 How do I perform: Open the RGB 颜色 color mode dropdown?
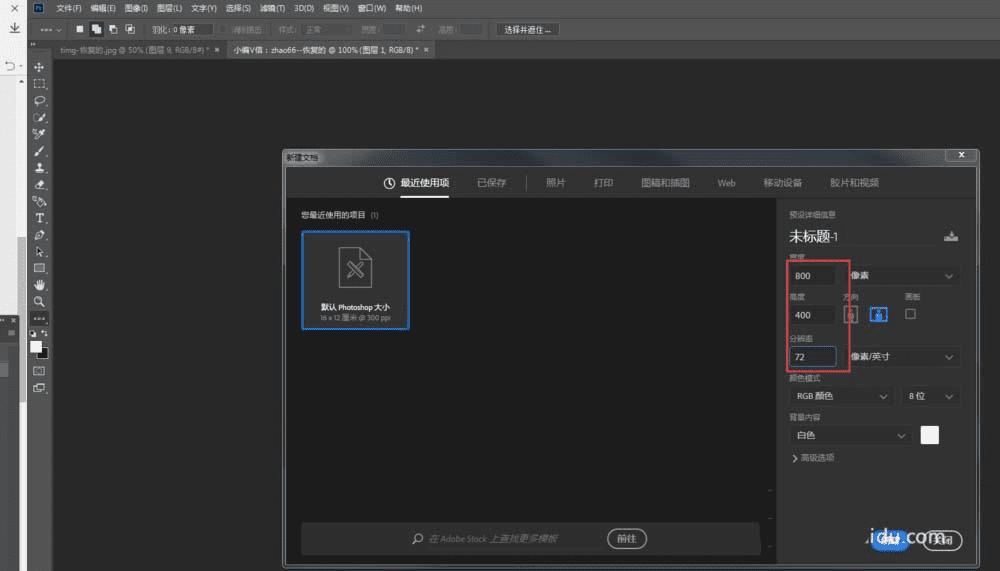(x=841, y=396)
